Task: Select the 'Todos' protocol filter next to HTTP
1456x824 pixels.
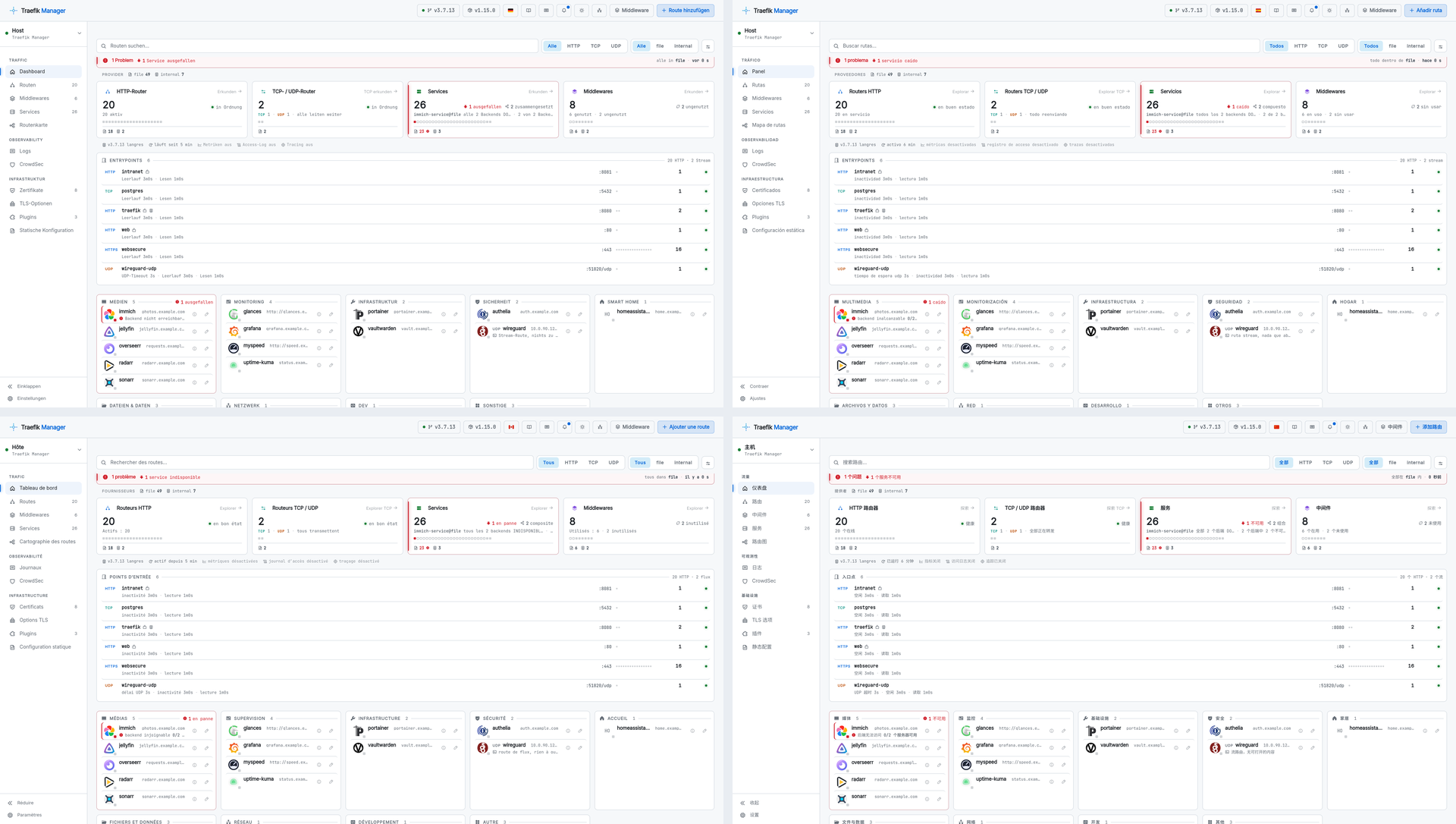Action: [1277, 46]
